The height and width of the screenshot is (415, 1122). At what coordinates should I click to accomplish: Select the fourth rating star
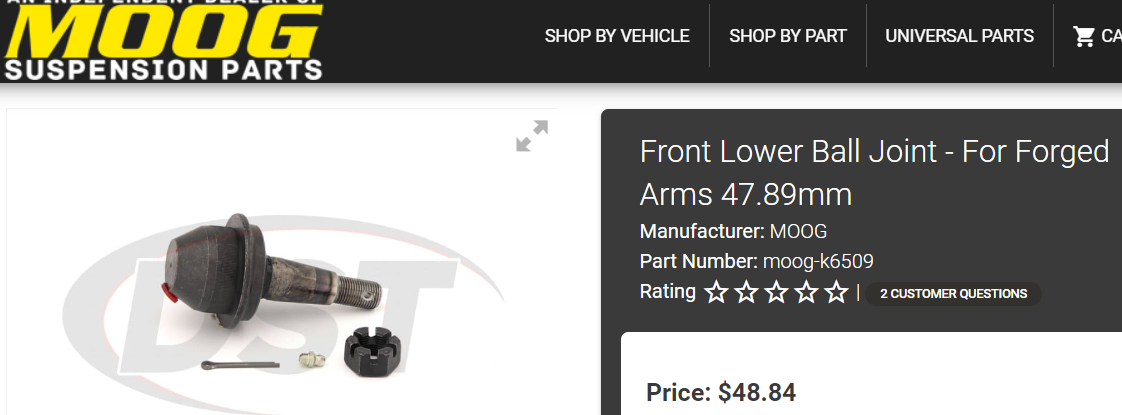tap(806, 292)
